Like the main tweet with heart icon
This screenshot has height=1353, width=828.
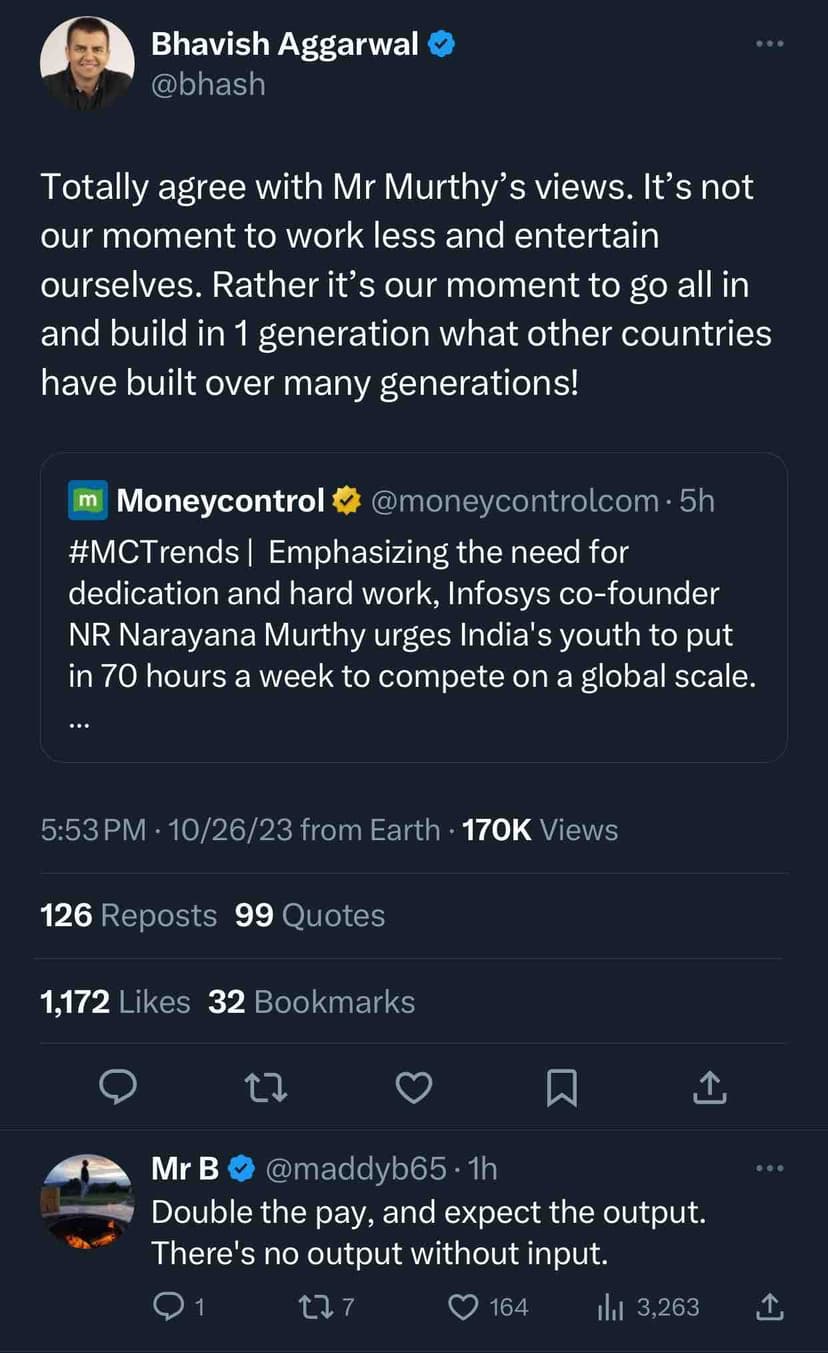413,1087
